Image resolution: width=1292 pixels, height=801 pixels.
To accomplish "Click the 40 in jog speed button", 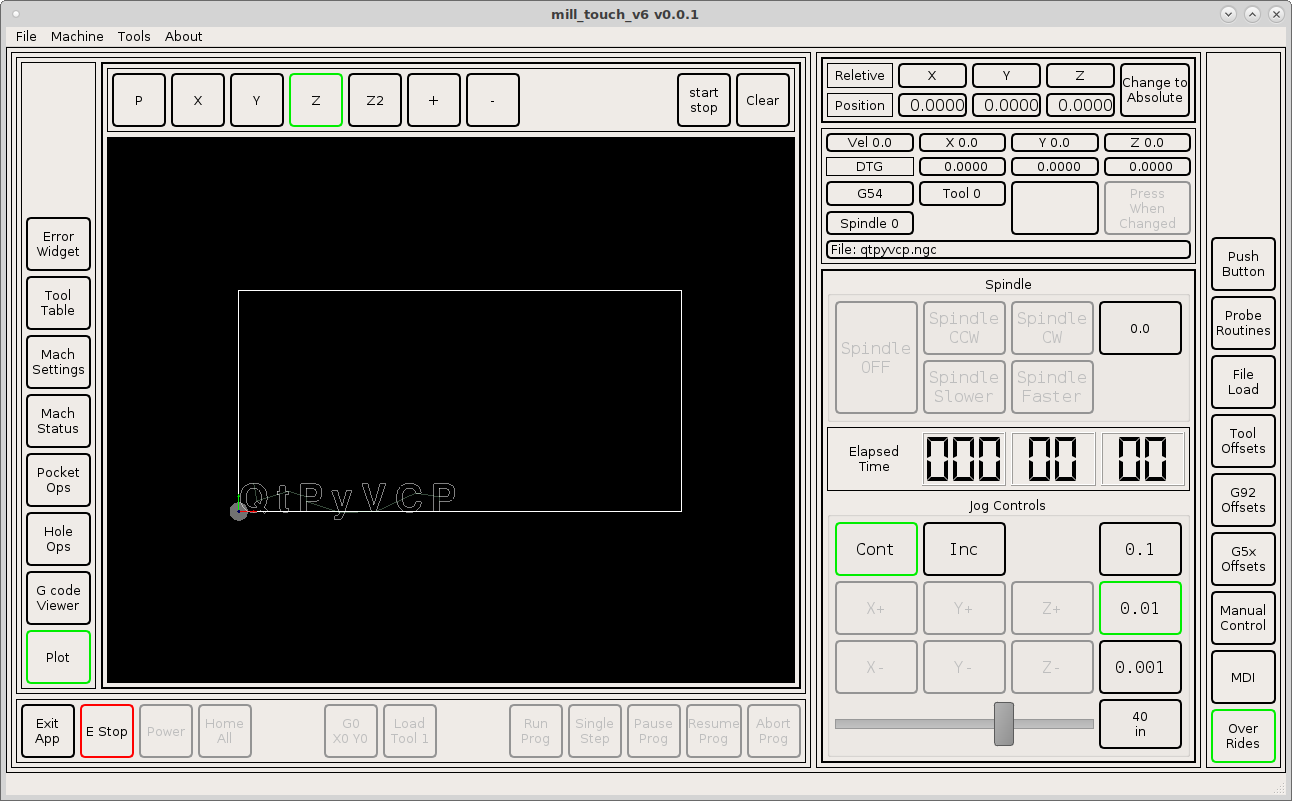I will click(1140, 724).
